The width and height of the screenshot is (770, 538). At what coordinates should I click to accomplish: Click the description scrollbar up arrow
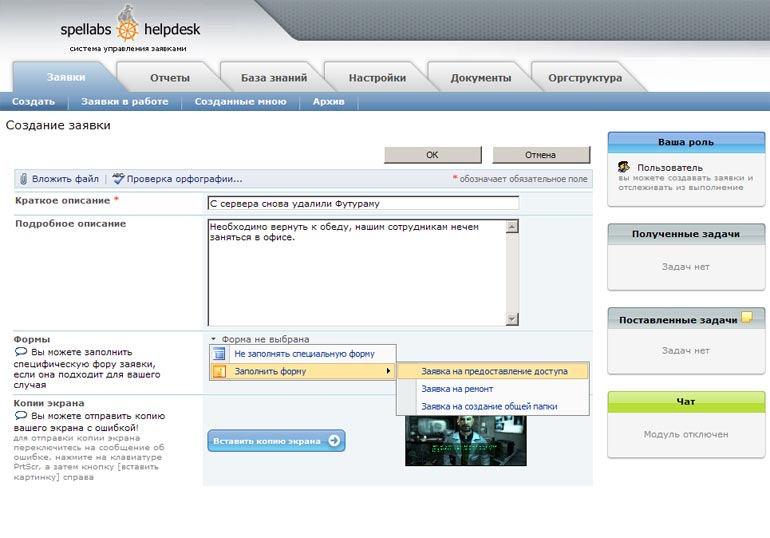(512, 226)
